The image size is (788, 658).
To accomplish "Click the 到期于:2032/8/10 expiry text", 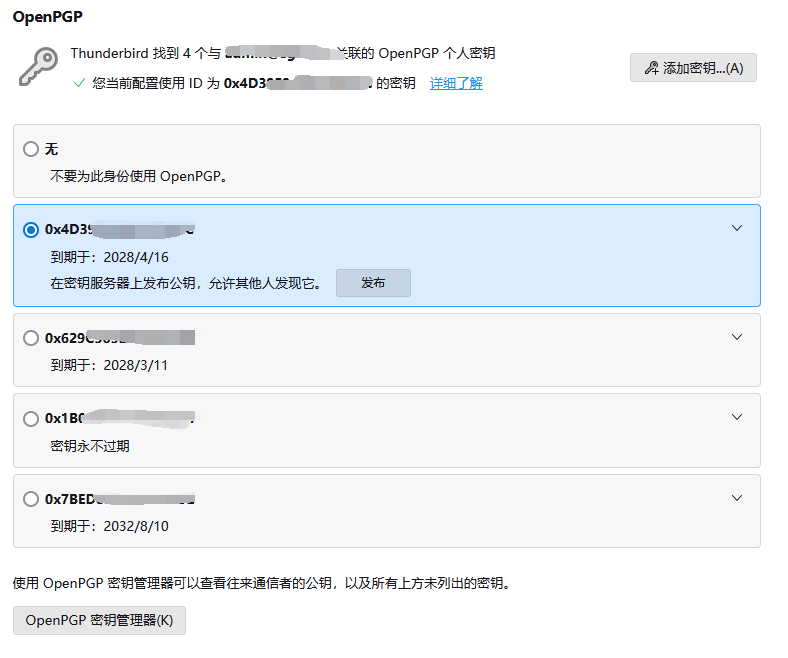I will (x=110, y=526).
